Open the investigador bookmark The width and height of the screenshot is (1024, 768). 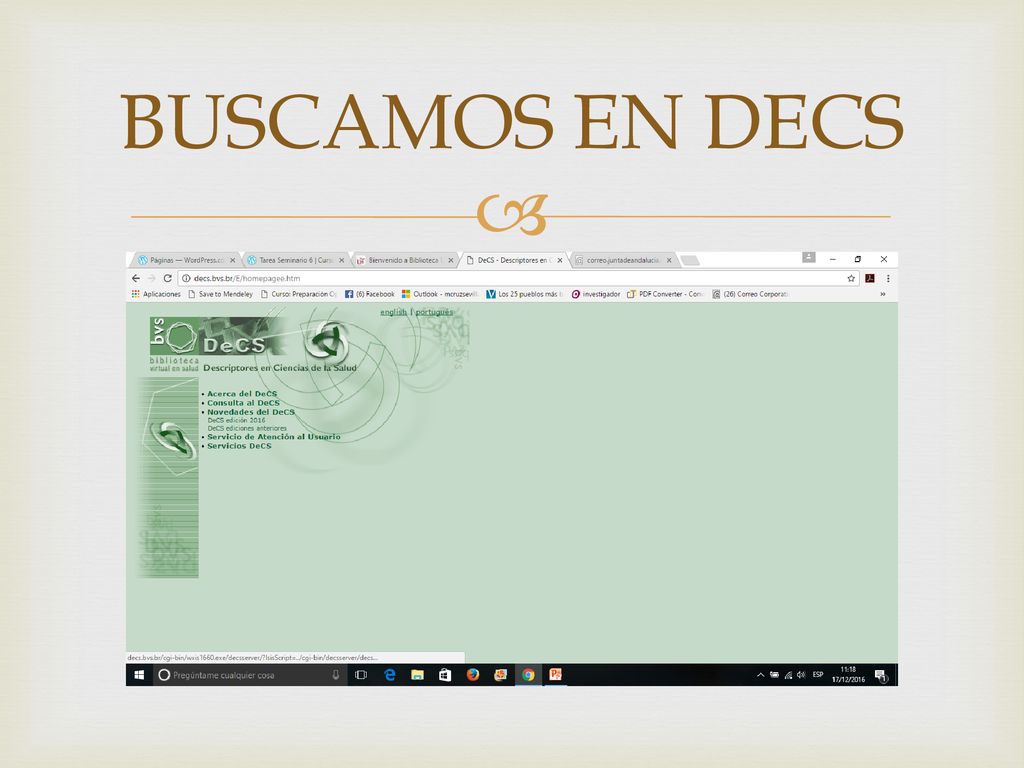[596, 295]
